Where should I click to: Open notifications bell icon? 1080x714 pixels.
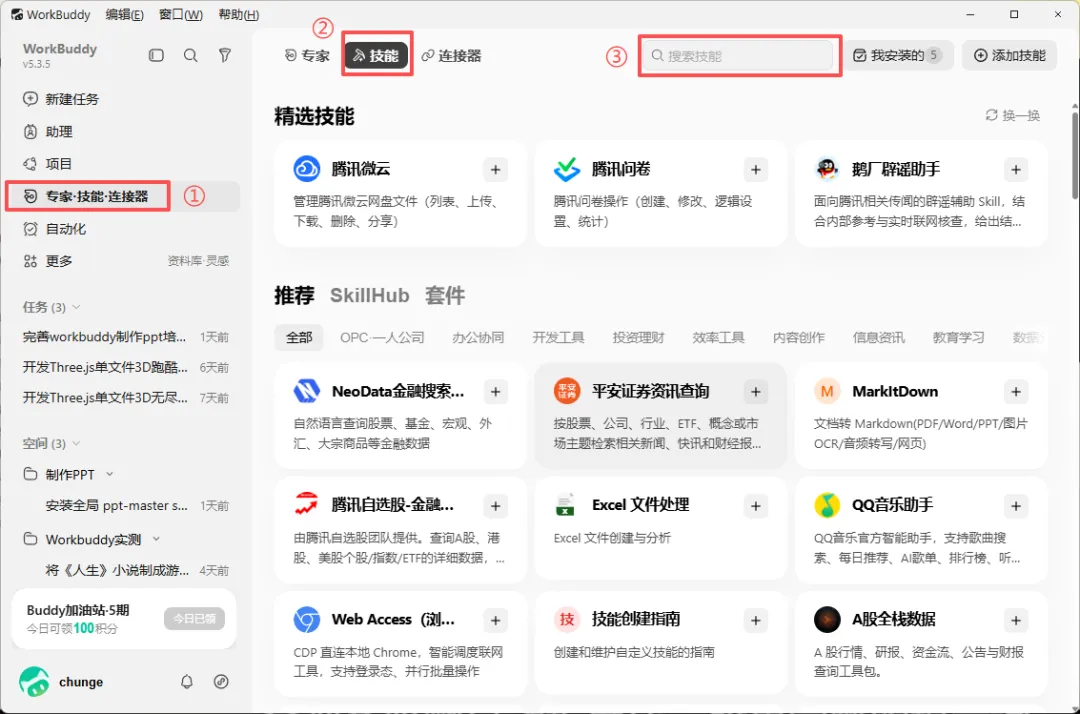[187, 682]
